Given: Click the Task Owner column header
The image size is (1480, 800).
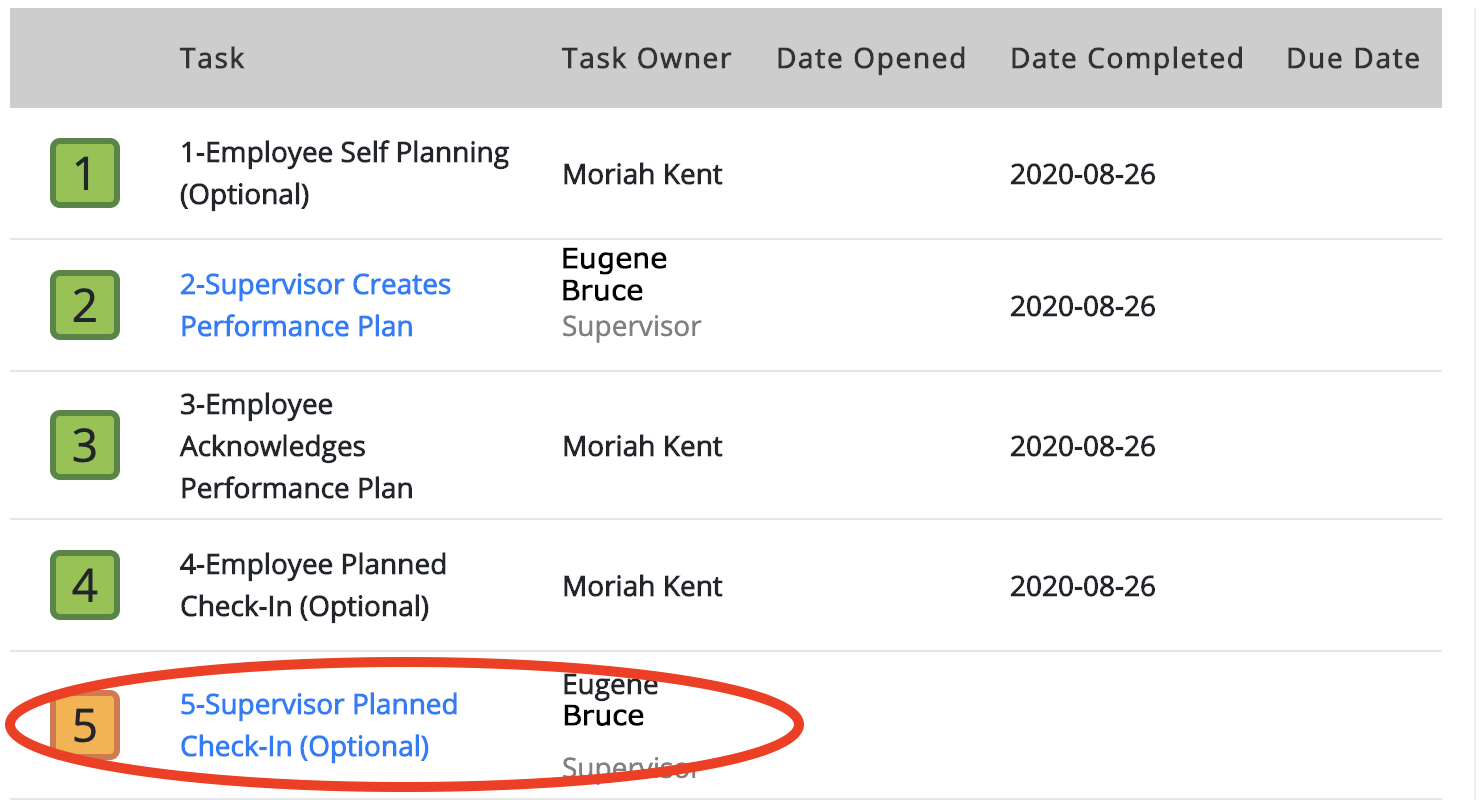Looking at the screenshot, I should pos(646,58).
